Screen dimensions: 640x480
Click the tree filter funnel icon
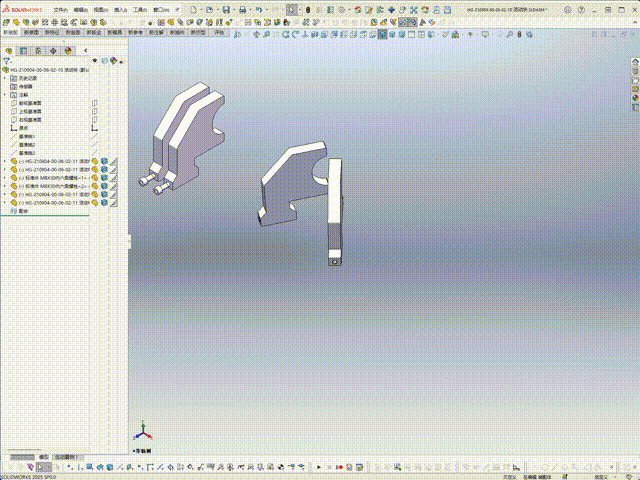click(x=6, y=60)
